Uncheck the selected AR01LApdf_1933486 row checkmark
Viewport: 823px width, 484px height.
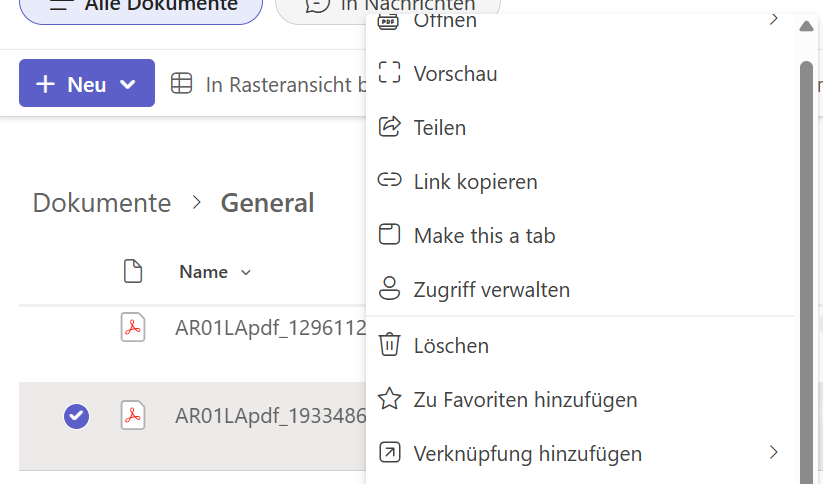(x=76, y=416)
